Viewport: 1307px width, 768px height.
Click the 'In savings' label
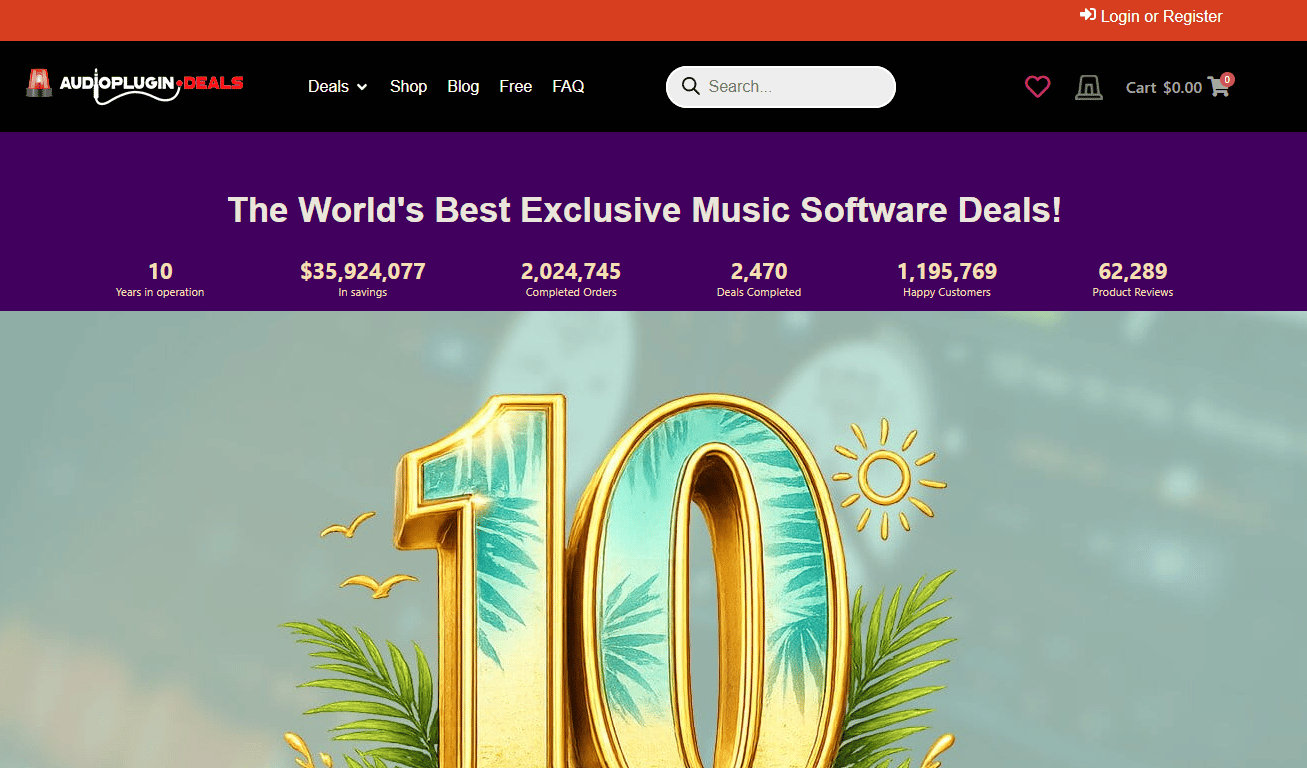[x=363, y=292]
